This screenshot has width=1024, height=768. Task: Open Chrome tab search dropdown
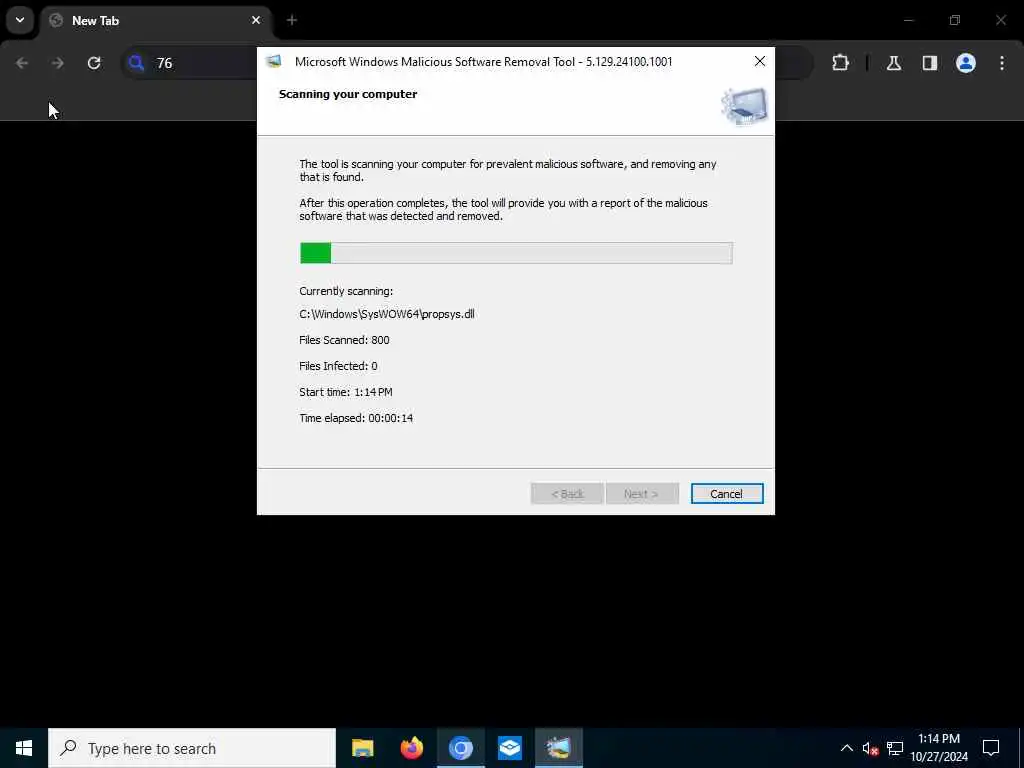[20, 20]
